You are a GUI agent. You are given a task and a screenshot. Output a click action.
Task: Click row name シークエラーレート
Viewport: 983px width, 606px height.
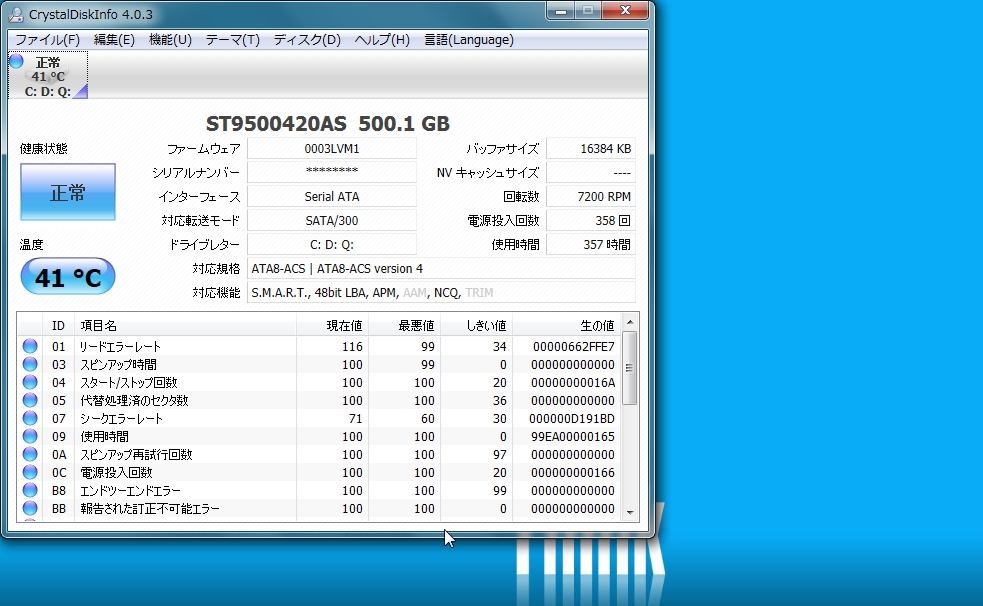pos(121,419)
